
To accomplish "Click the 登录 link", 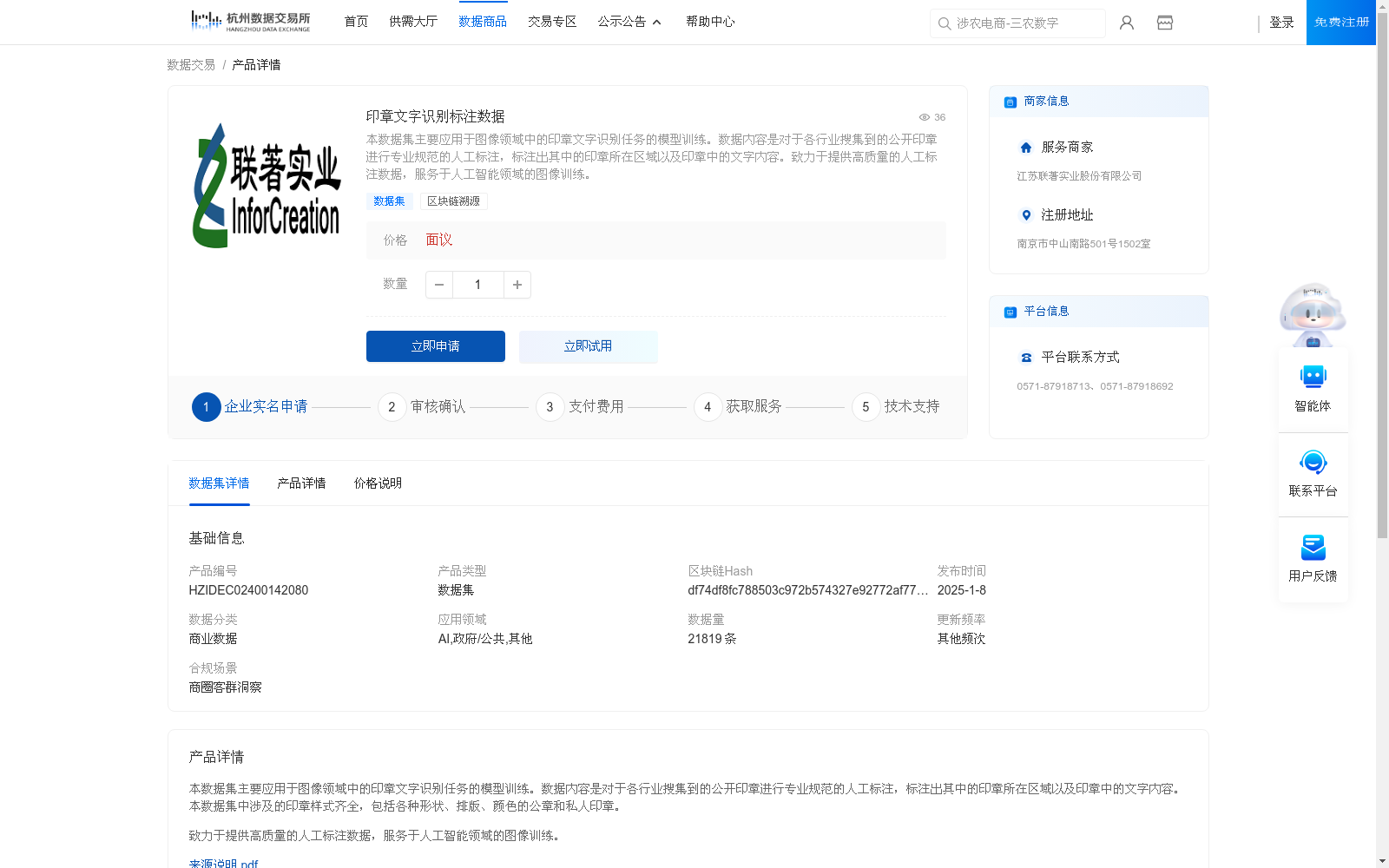I will point(1281,23).
